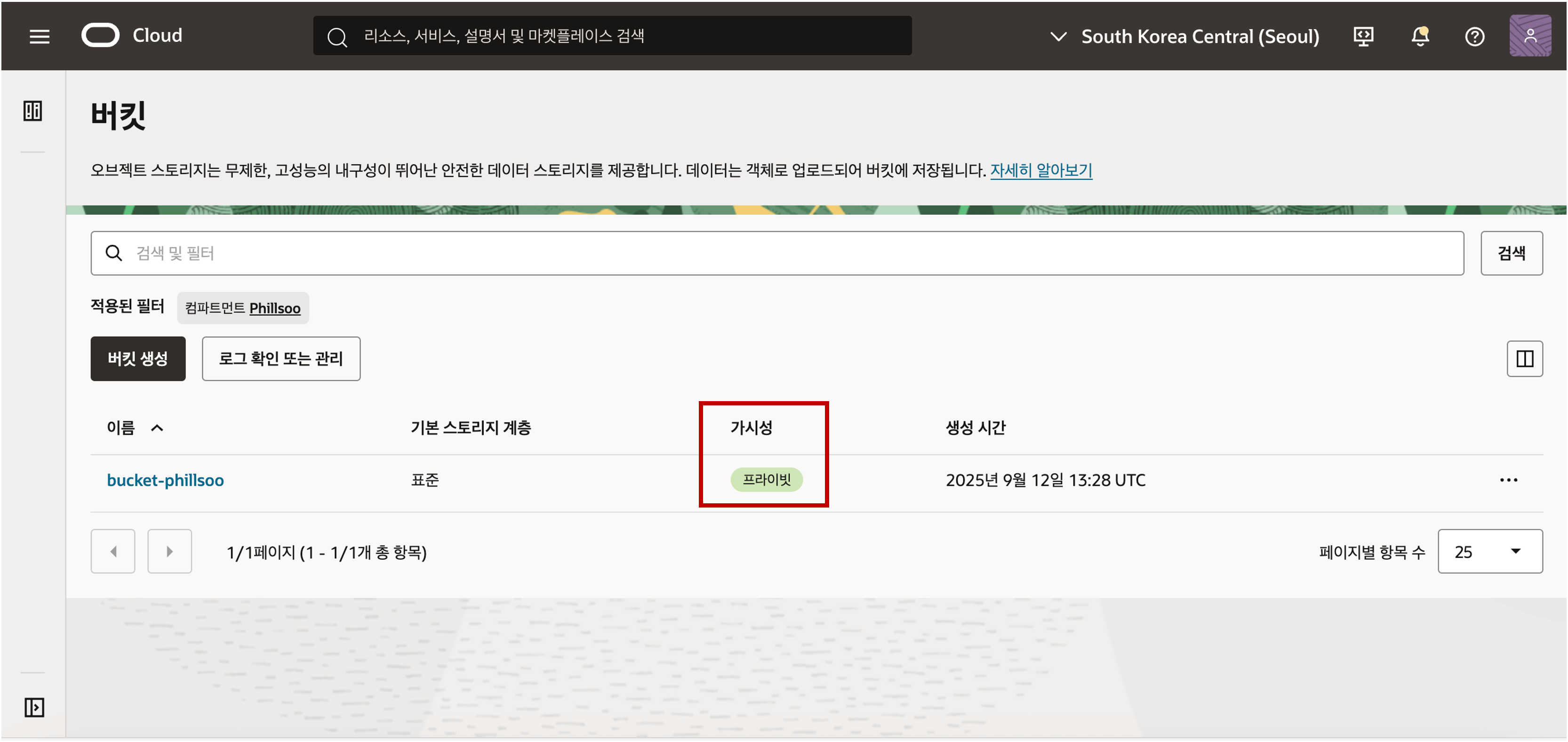This screenshot has height=742, width=1568.
Task: Click the 버킷 생성 button
Action: 138,359
